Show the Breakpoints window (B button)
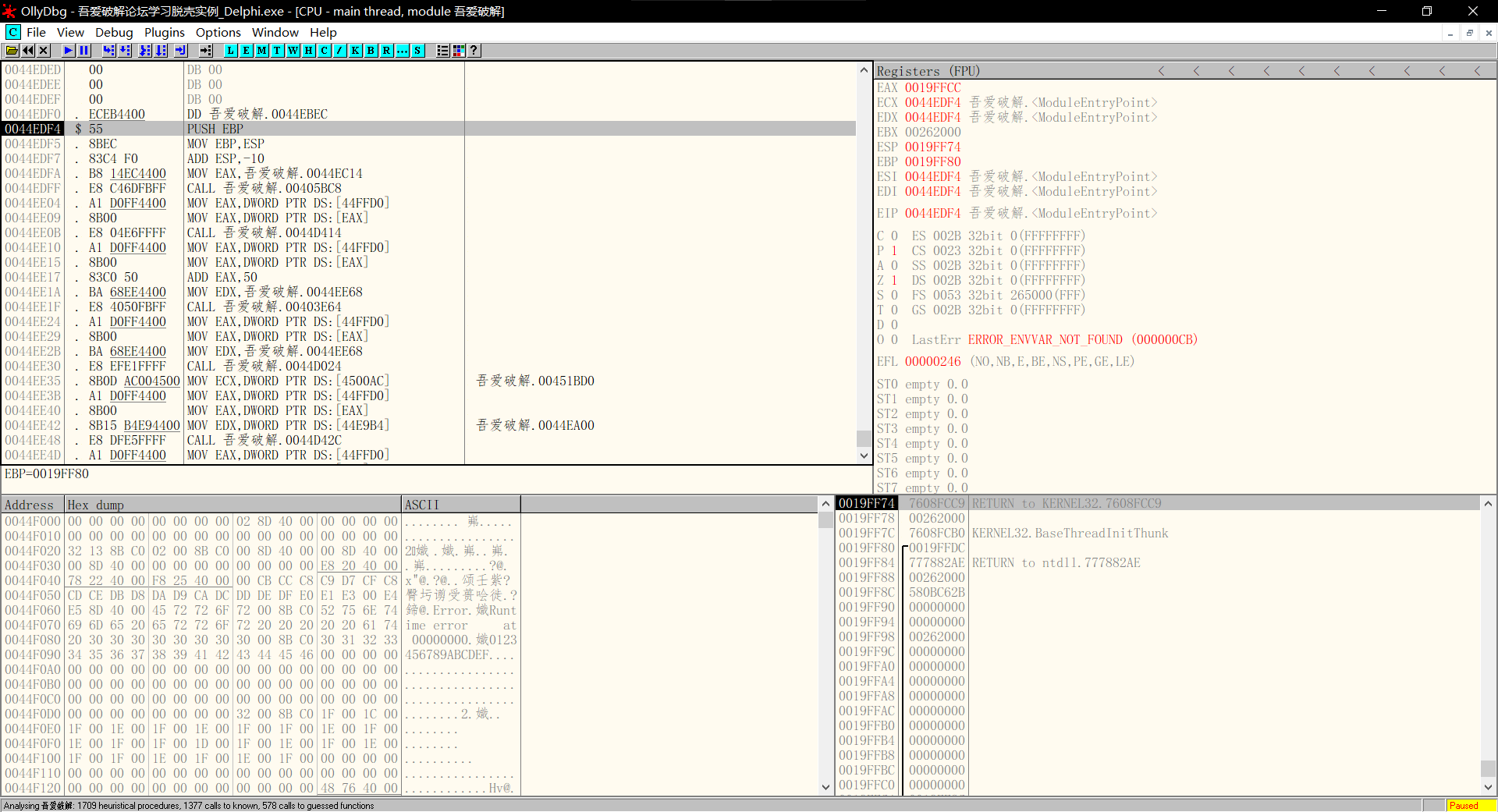Image resolution: width=1498 pixels, height=812 pixels. [371, 51]
